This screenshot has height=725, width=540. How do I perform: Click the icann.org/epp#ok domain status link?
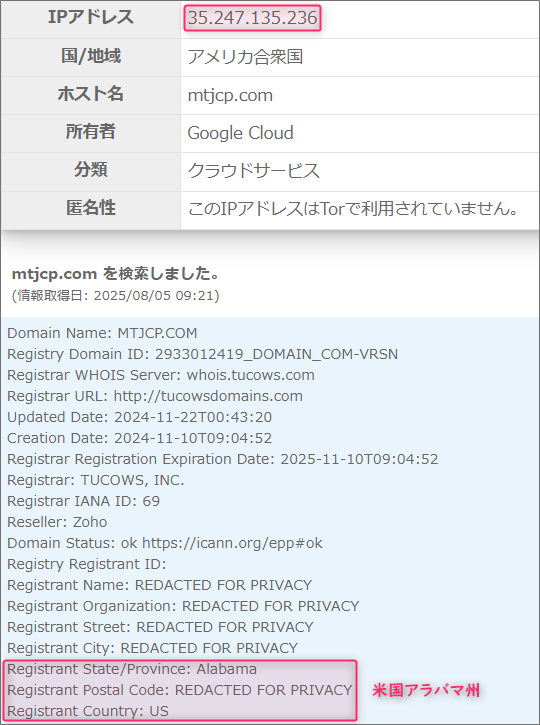coord(232,543)
